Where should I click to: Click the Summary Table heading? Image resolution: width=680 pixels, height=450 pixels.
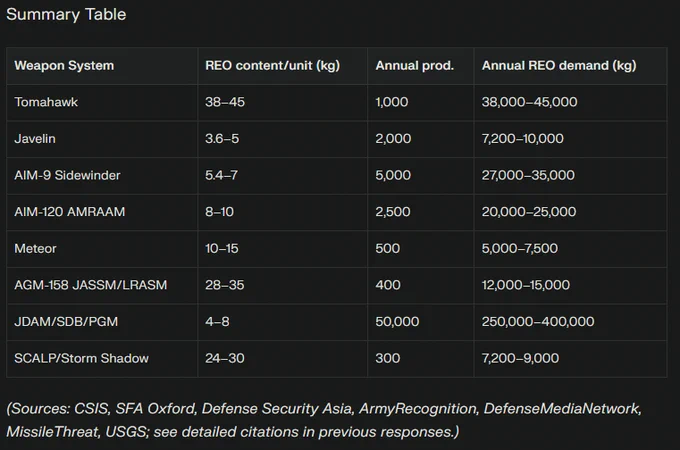point(66,14)
